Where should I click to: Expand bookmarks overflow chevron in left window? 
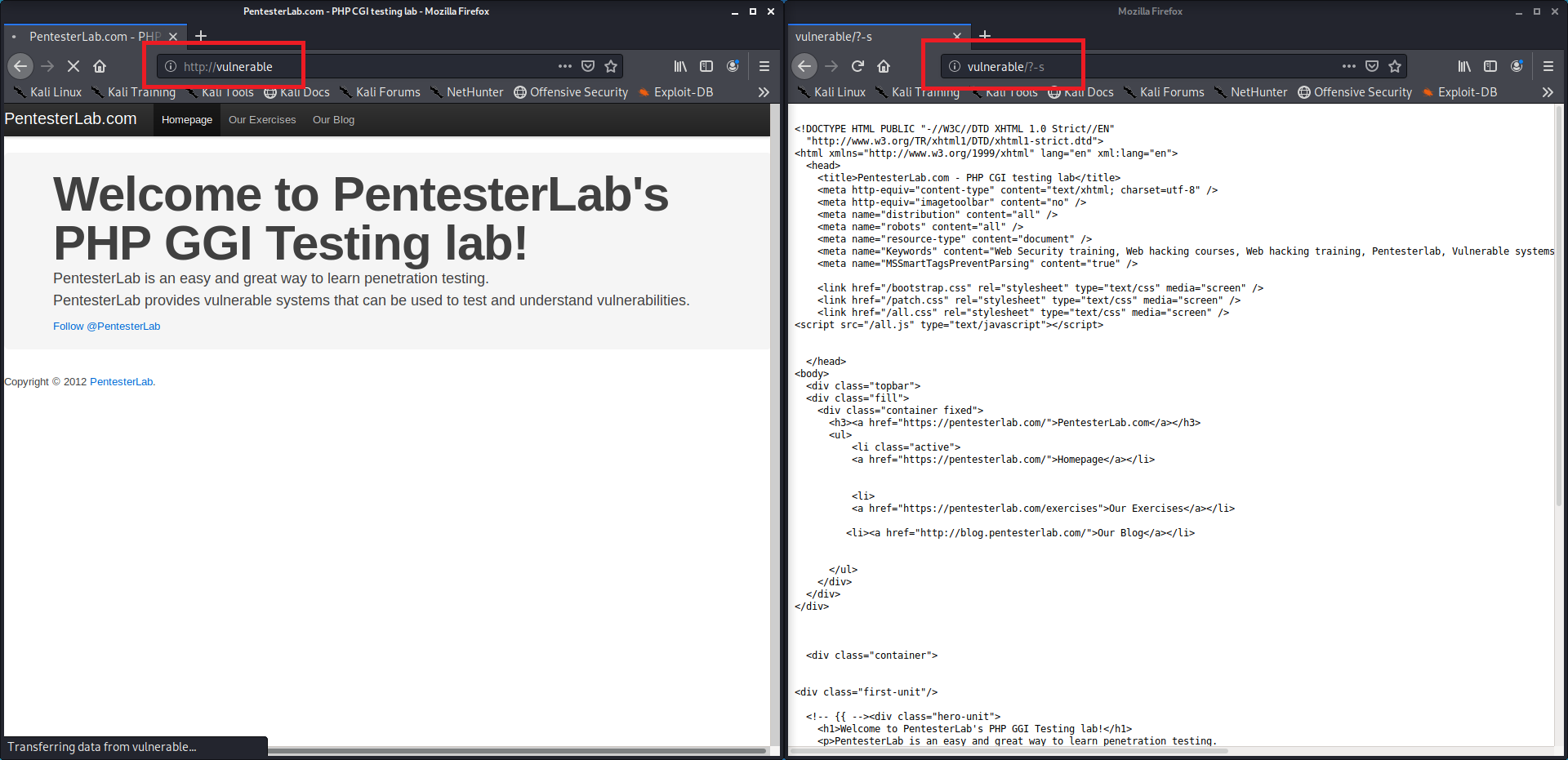(764, 92)
